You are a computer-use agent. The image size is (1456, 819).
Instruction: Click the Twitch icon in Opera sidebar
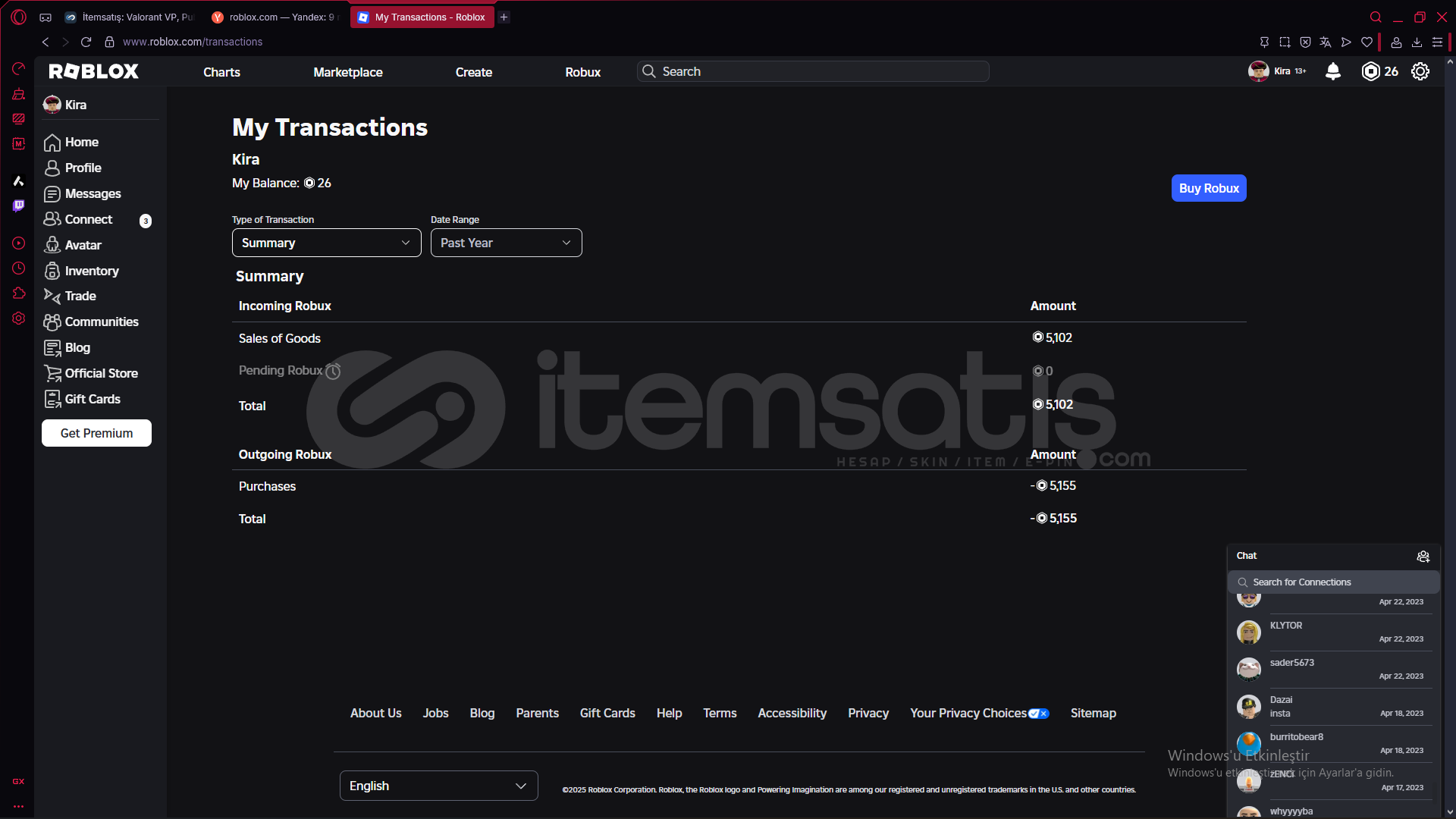pos(19,206)
